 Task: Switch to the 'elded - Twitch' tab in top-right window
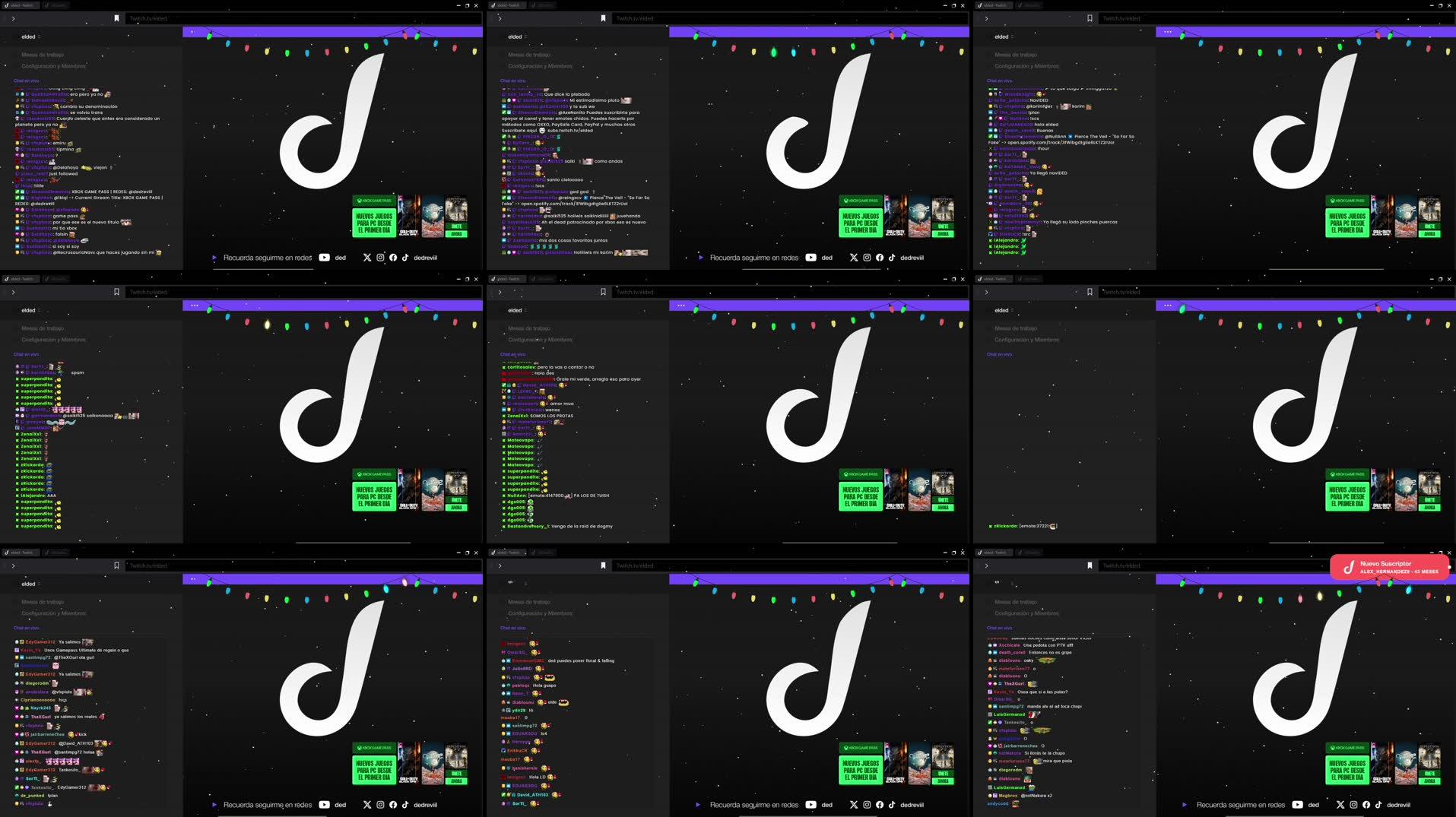(x=994, y=5)
